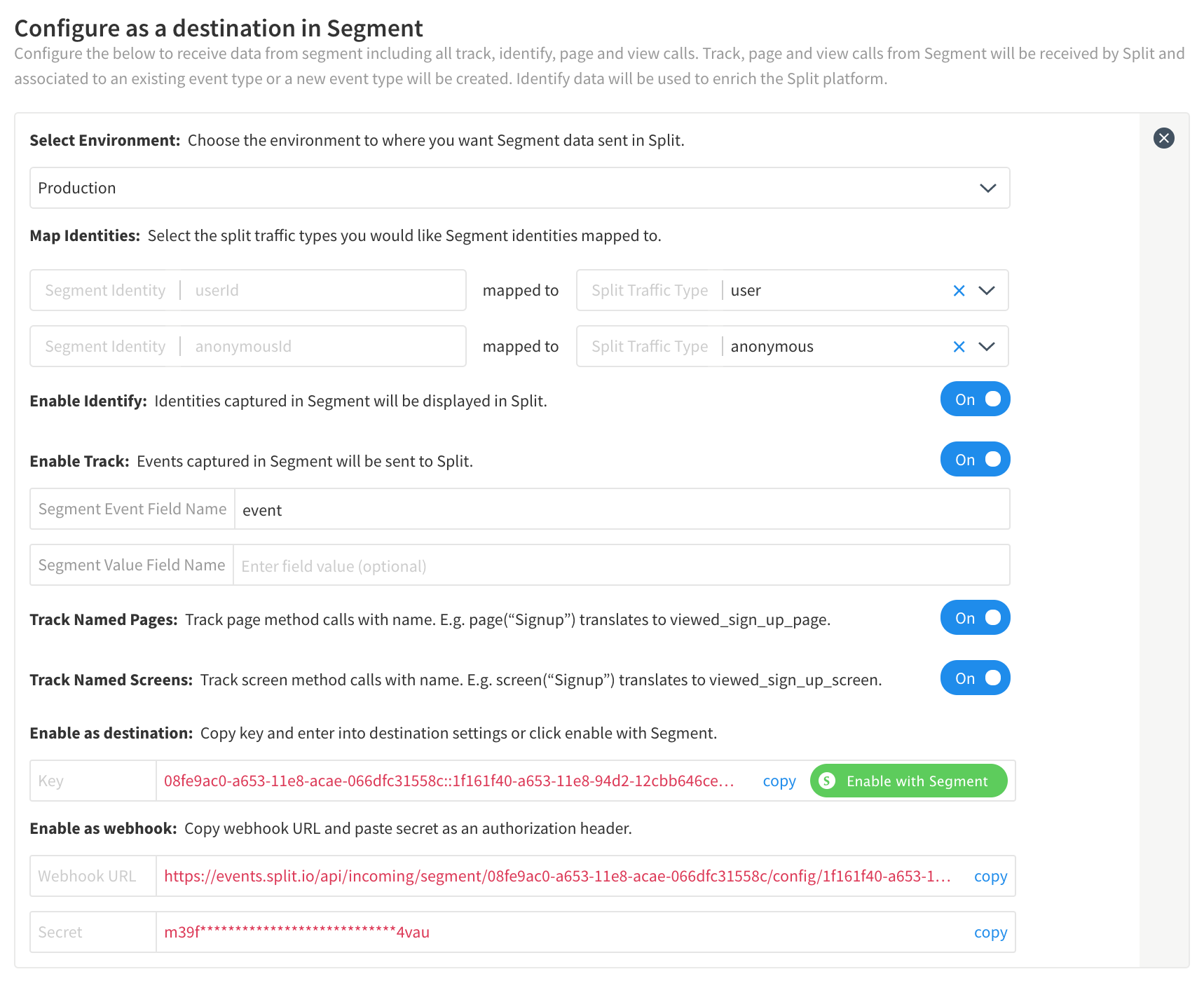Expand the user traffic type dropdown
This screenshot has width=1204, height=981.
987,291
